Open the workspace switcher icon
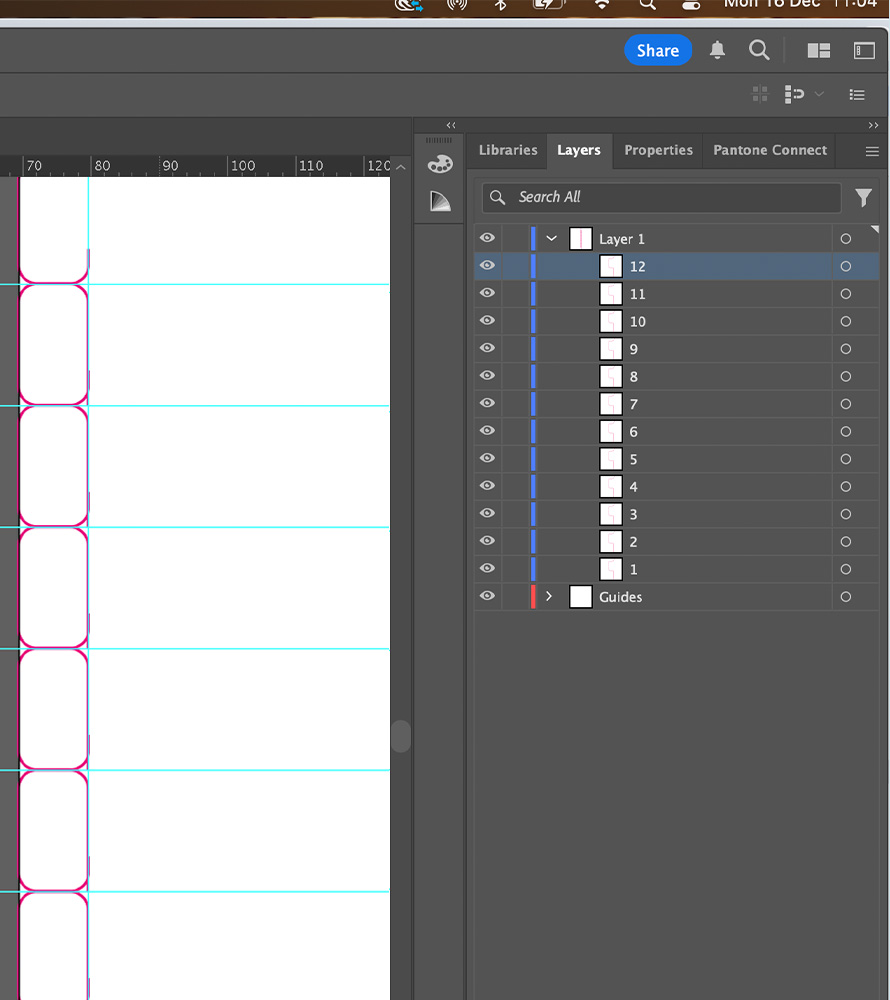The image size is (890, 1000). click(864, 50)
